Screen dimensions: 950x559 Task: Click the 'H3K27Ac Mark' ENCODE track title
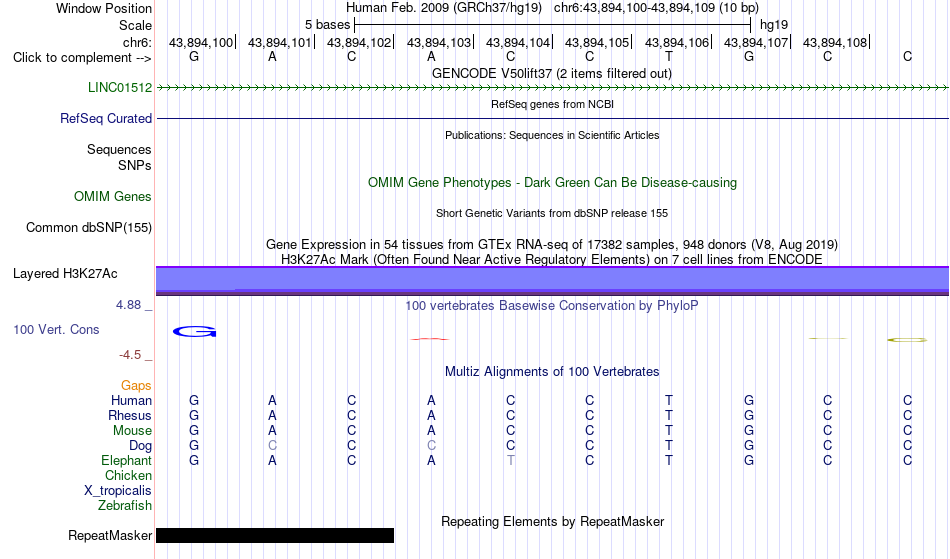[552, 260]
